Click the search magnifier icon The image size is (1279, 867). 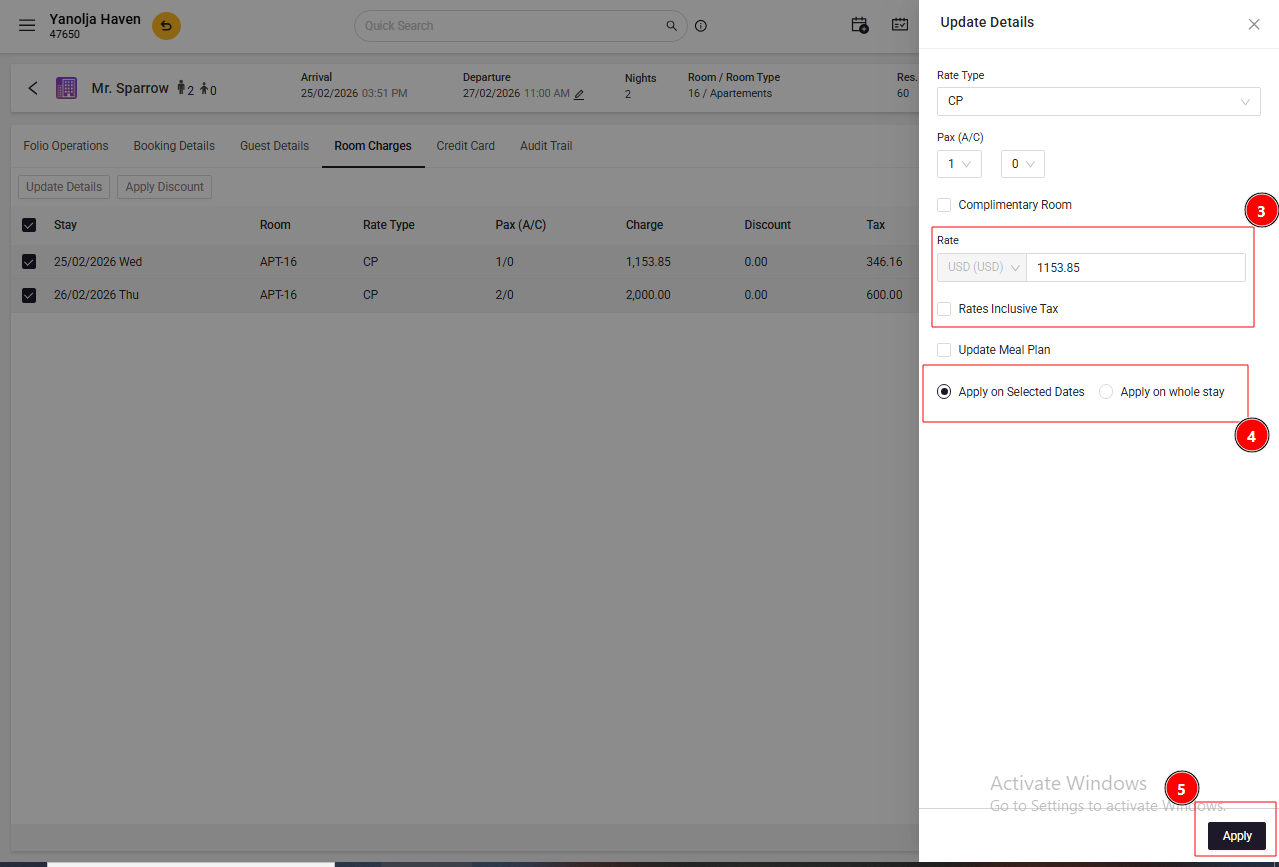[x=671, y=26]
